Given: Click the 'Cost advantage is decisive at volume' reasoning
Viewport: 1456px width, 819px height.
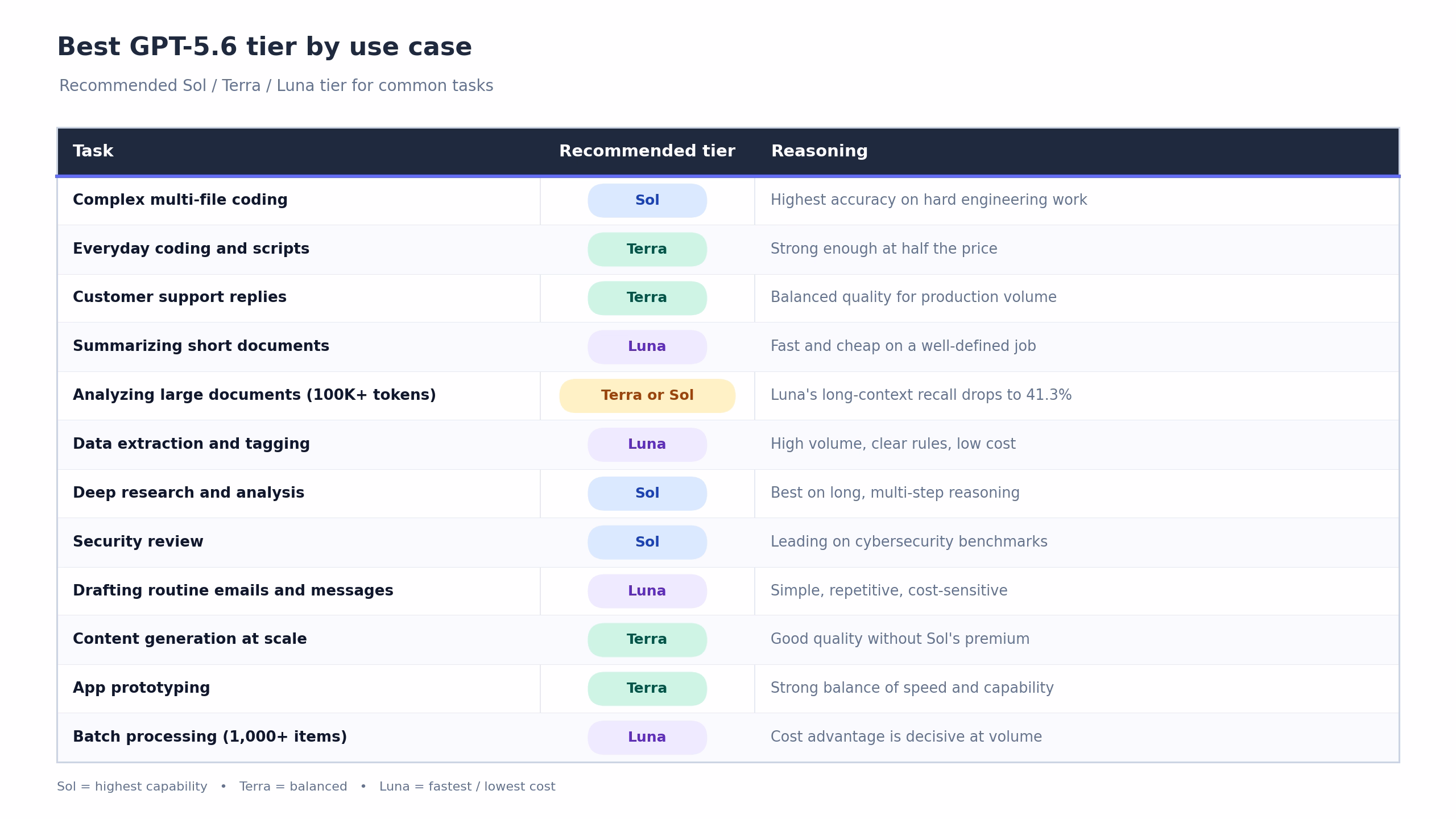Looking at the screenshot, I should tap(907, 737).
